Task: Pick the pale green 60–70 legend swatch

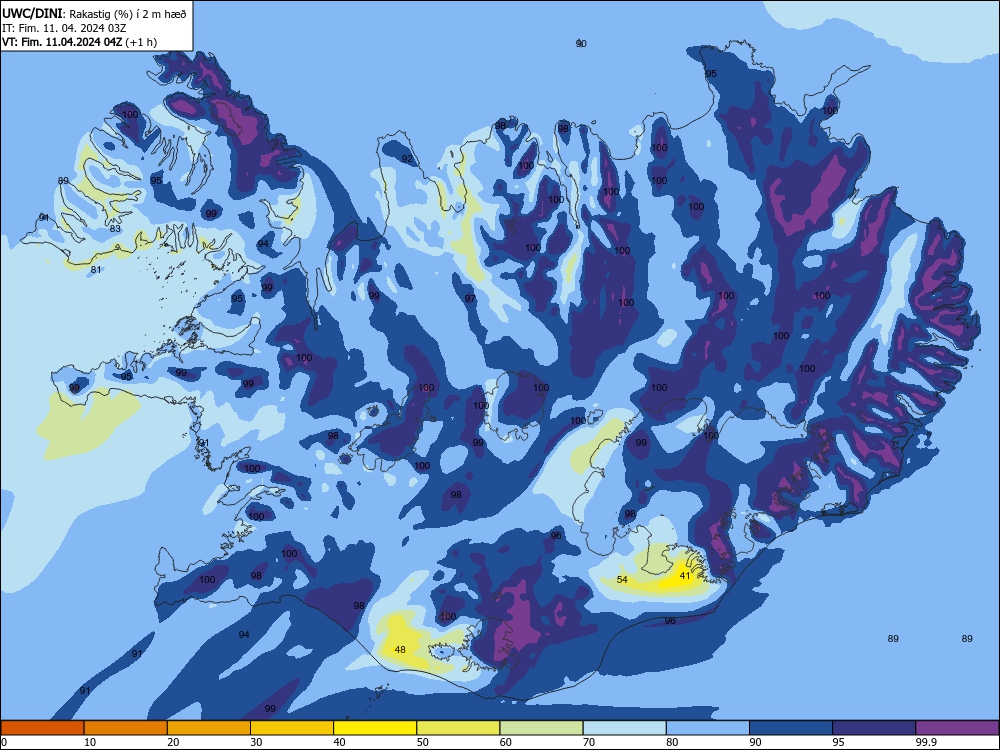Action: tap(541, 728)
